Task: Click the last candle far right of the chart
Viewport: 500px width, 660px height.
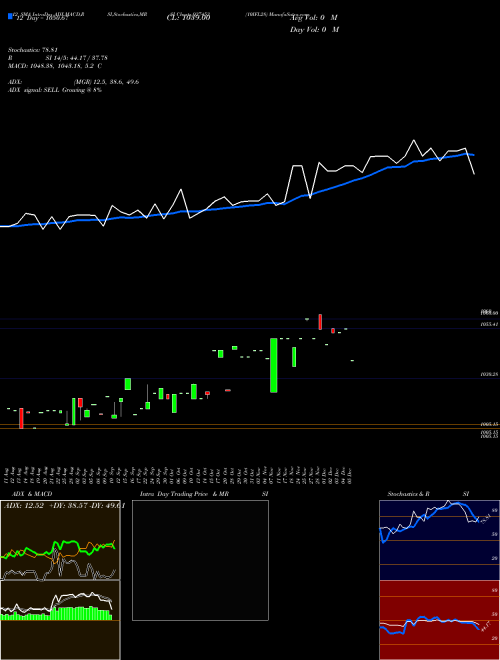Action: (352, 361)
